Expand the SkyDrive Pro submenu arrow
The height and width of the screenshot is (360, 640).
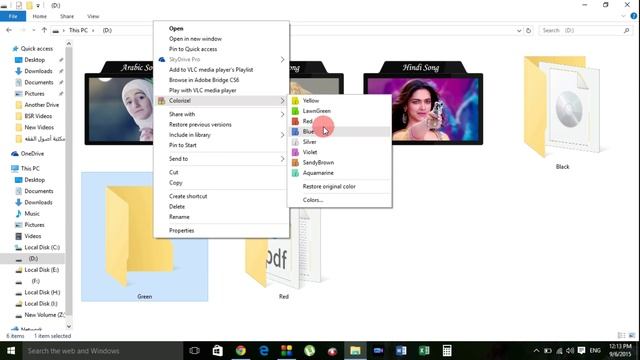282,60
